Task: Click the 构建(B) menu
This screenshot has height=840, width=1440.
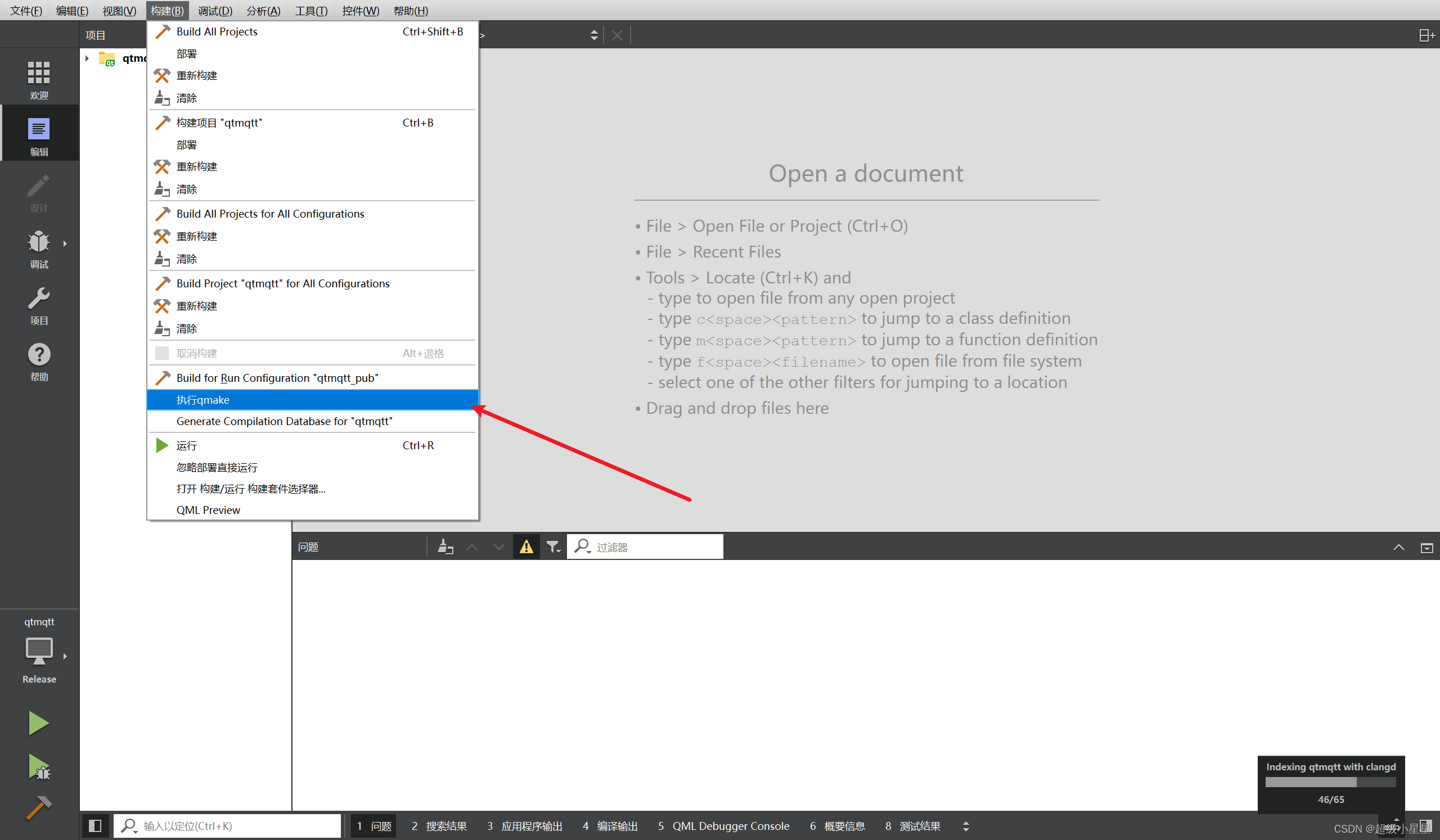Action: pyautogui.click(x=167, y=11)
